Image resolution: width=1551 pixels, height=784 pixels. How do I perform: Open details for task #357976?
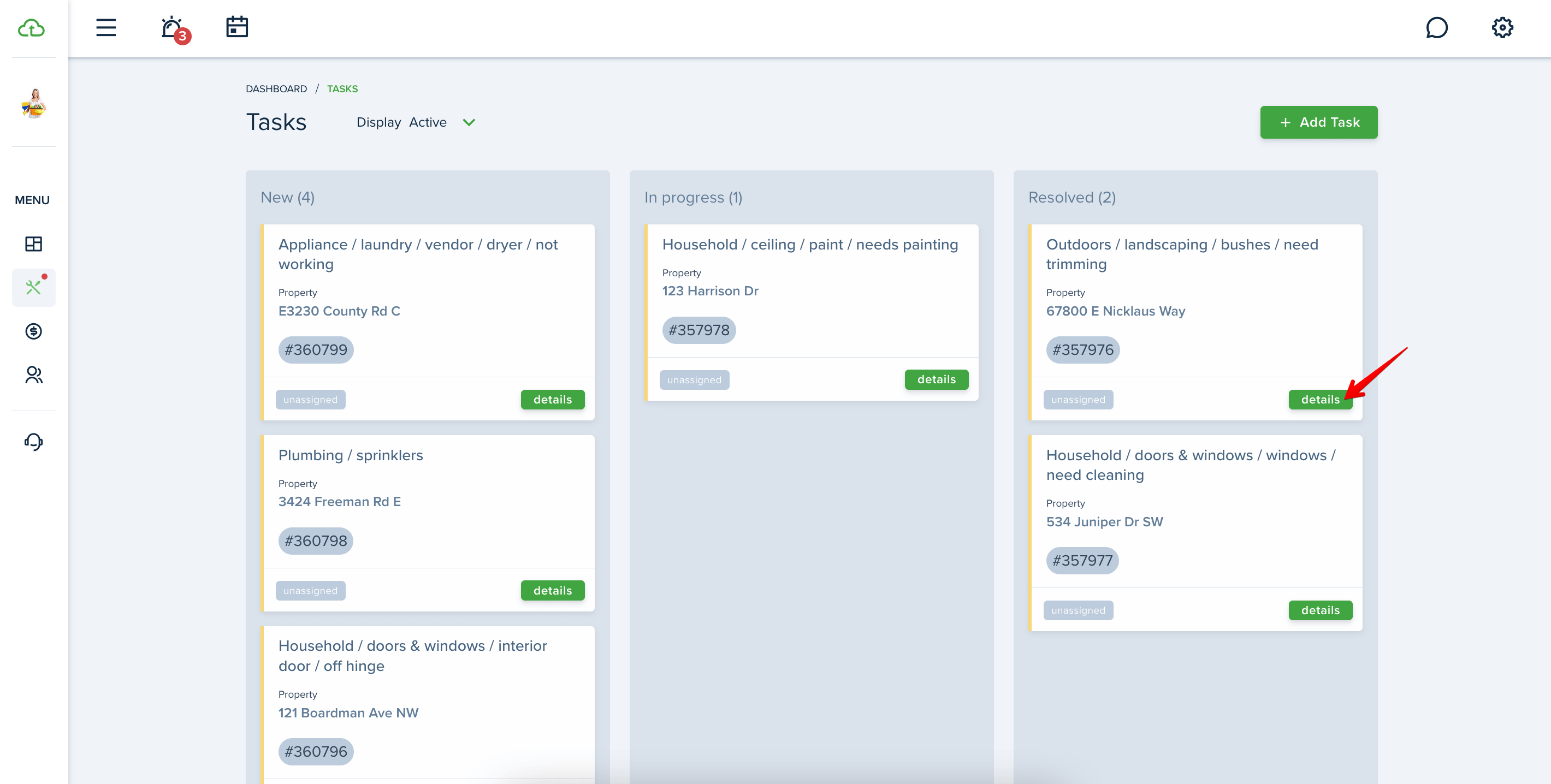tap(1321, 400)
